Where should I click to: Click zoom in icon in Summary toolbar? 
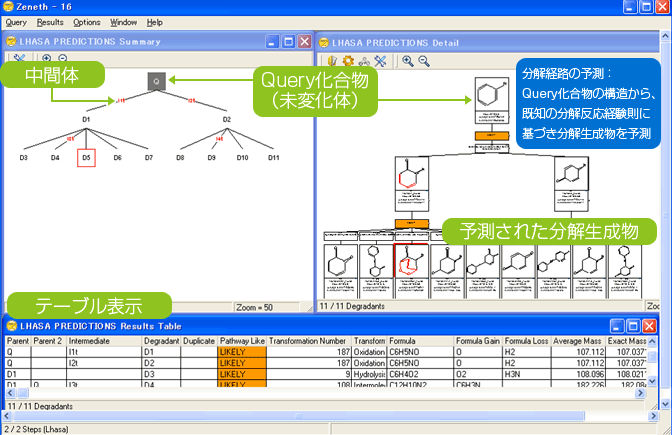46,58
